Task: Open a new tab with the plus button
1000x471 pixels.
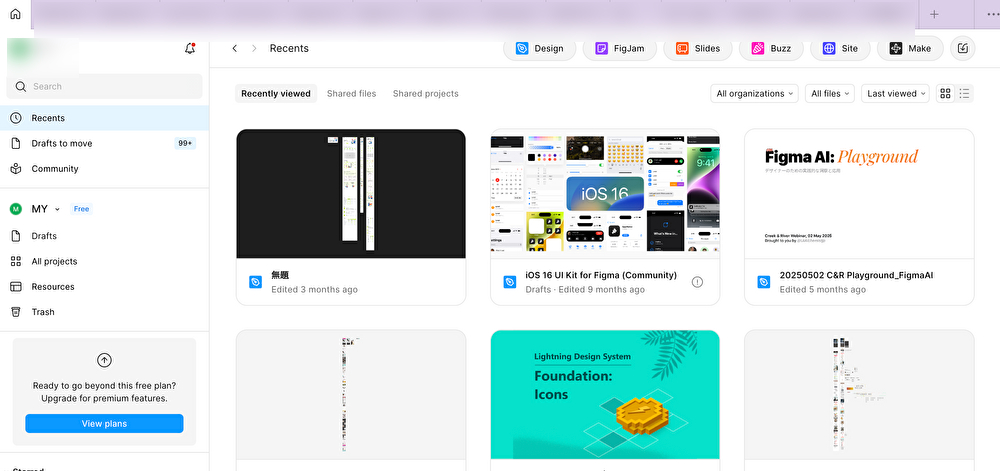Action: point(934,14)
